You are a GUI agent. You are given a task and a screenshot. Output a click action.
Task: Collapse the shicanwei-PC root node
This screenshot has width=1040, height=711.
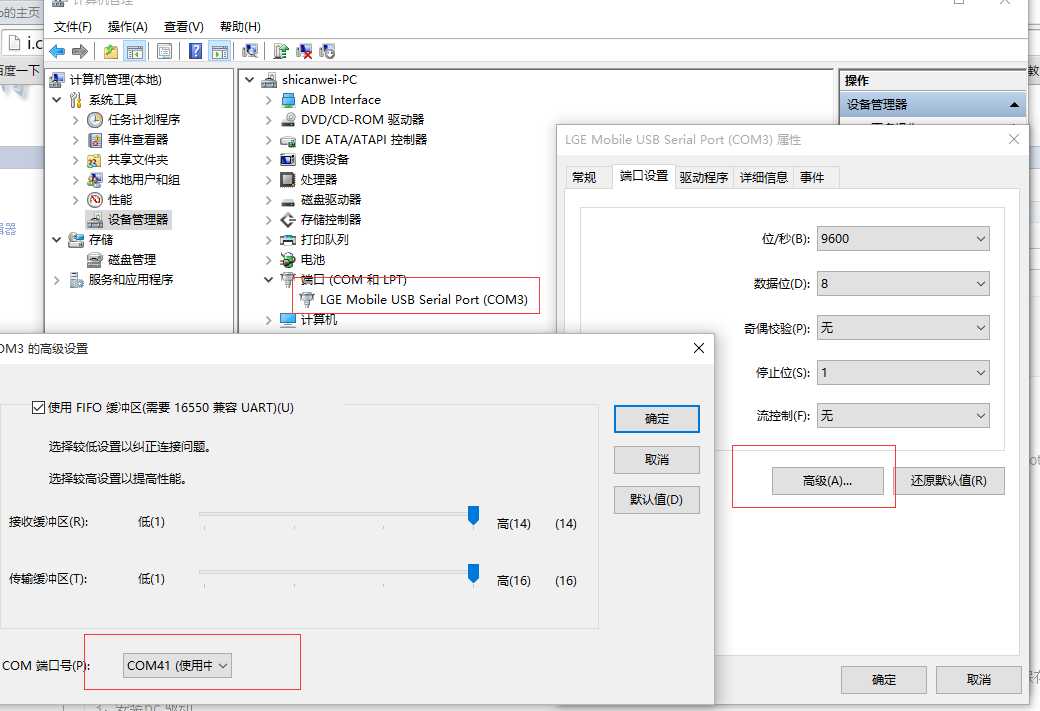click(x=249, y=80)
